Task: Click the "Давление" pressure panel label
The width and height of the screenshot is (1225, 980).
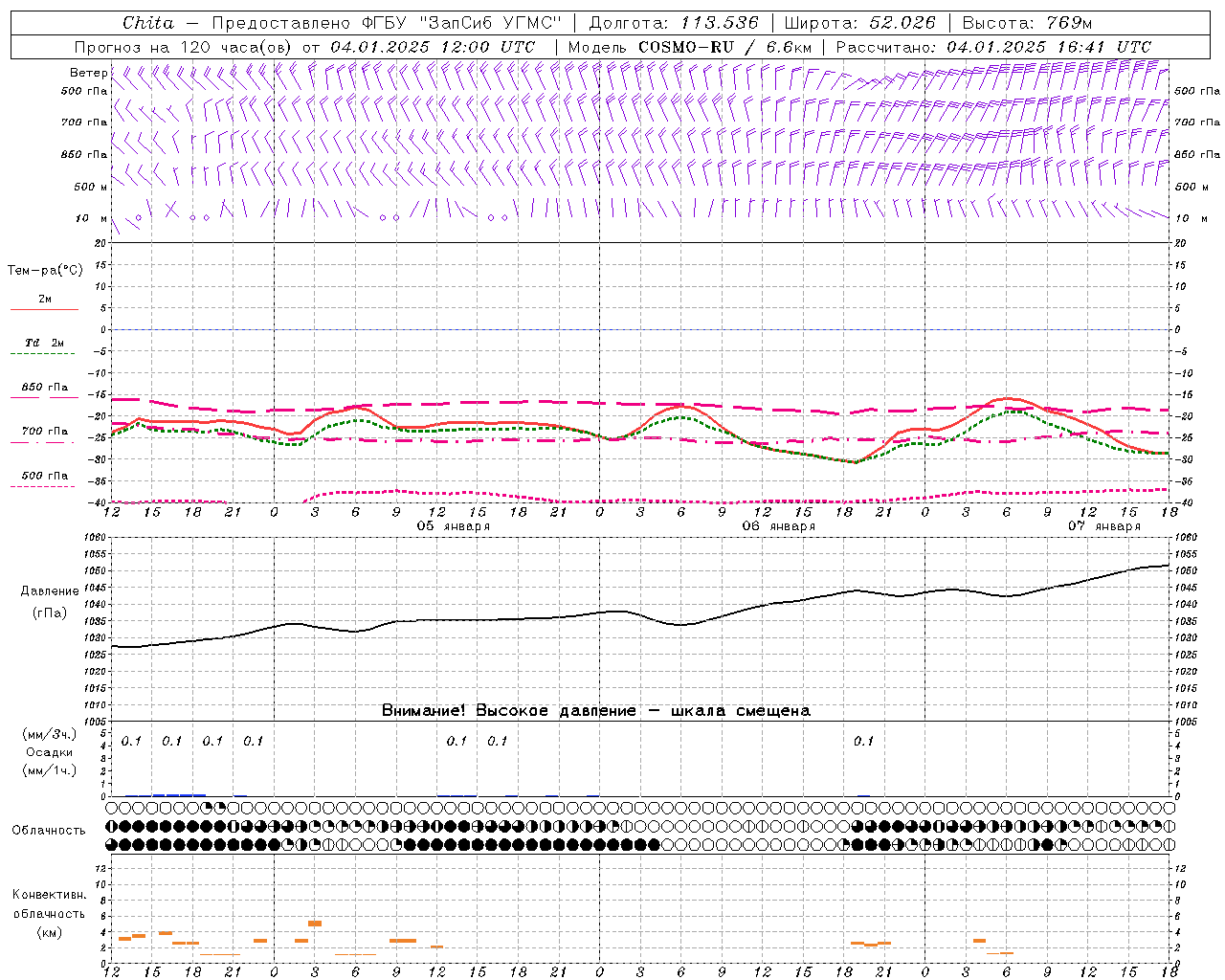Action: (x=50, y=591)
